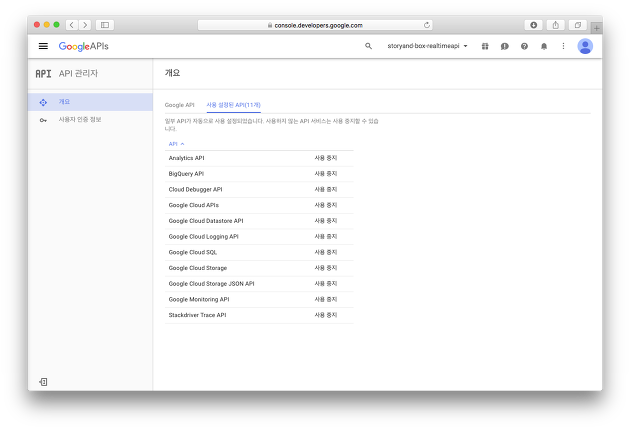630x430 pixels.
Task: Reload the page with refresh icon
Action: click(427, 25)
